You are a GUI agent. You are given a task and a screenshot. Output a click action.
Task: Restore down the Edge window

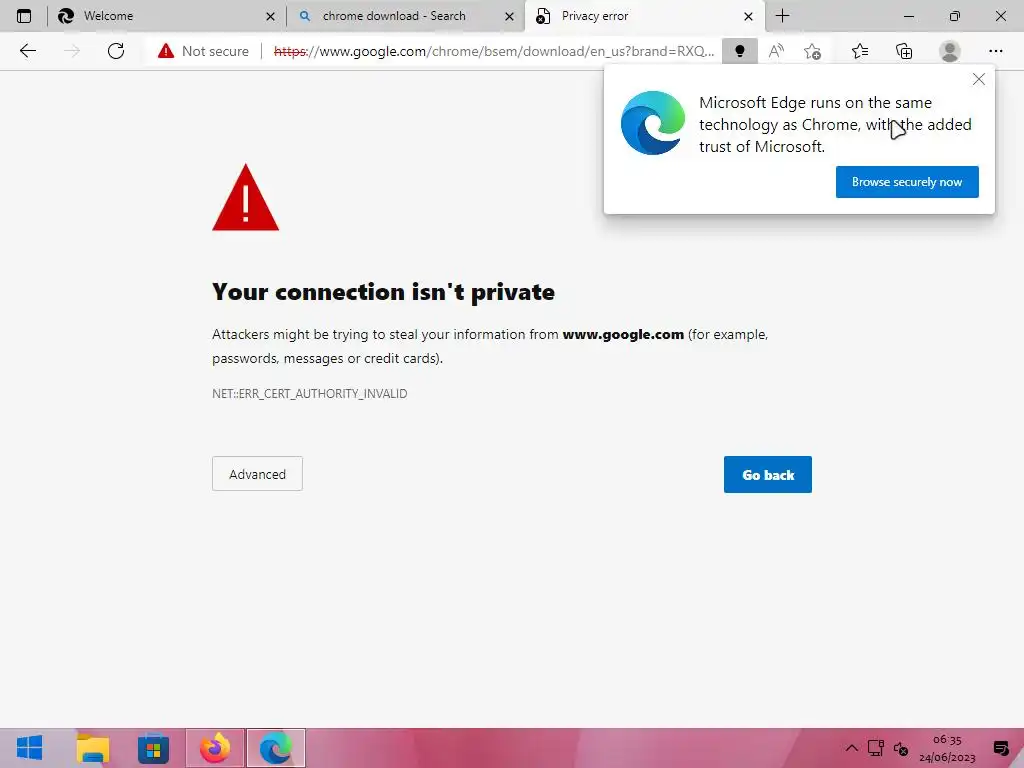click(x=954, y=16)
